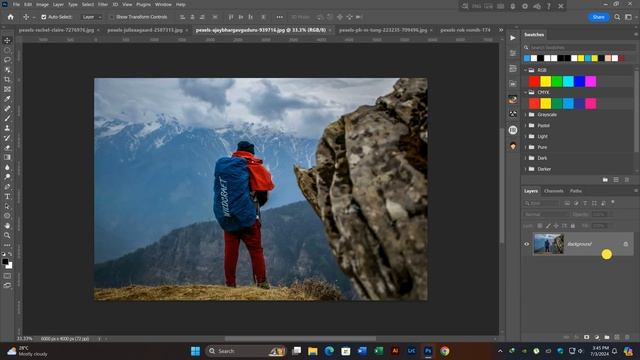Screen dimensions: 640x360
Task: Select the Healing Brush tool
Action: pos(7,109)
